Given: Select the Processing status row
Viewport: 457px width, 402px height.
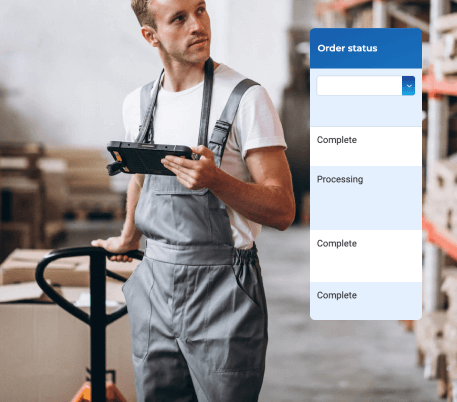Looking at the screenshot, I should (366, 198).
